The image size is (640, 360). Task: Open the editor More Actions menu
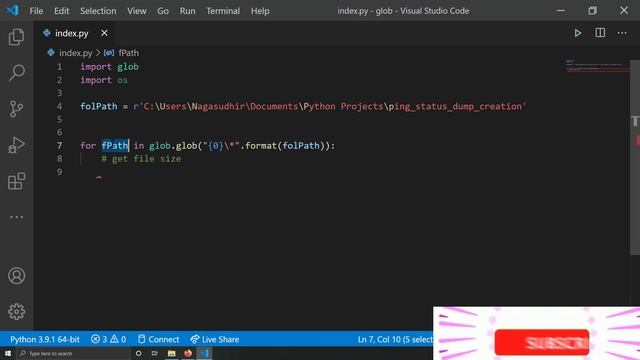pos(622,33)
